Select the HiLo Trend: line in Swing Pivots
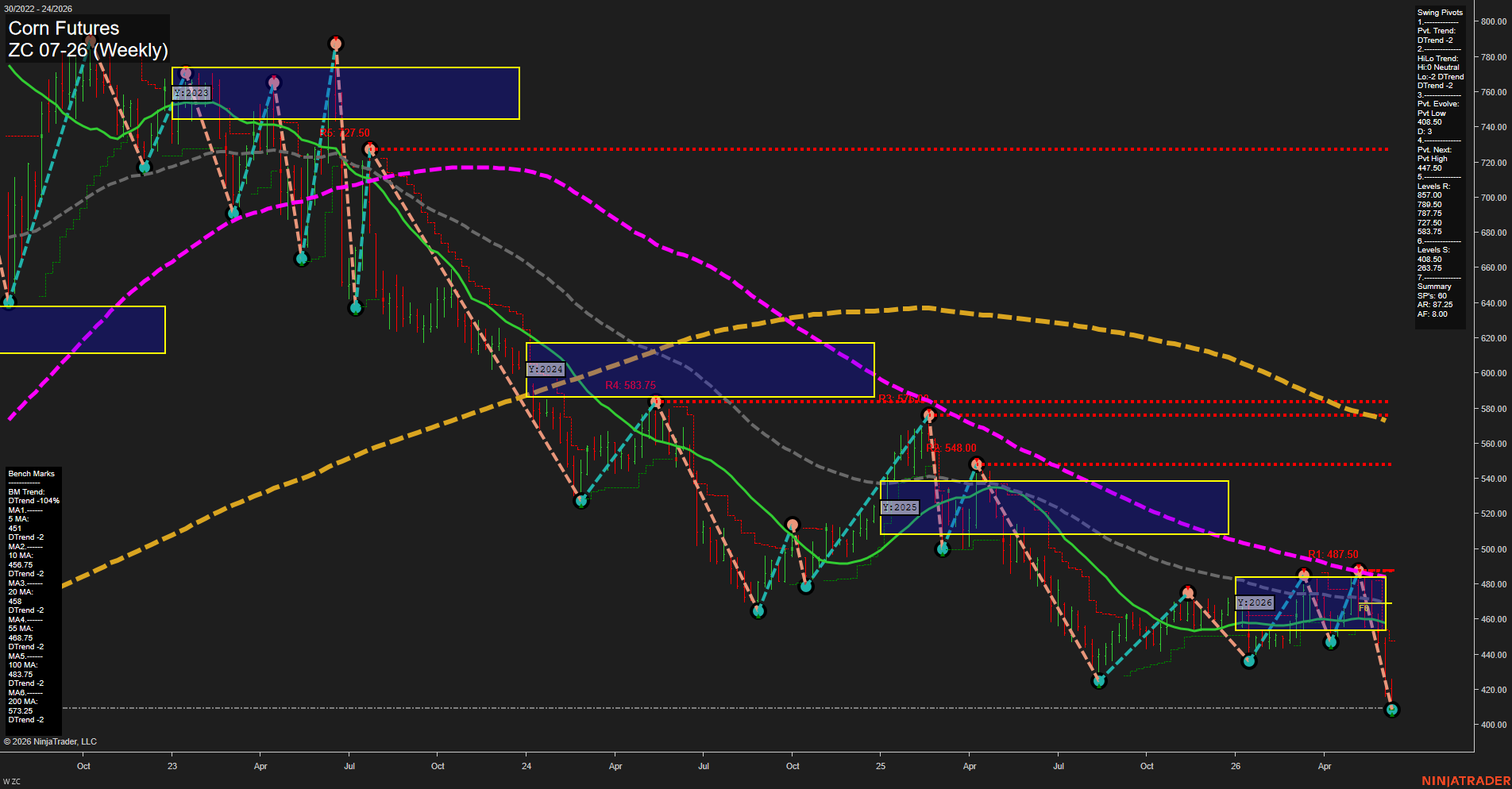1512x789 pixels. pos(1438,59)
